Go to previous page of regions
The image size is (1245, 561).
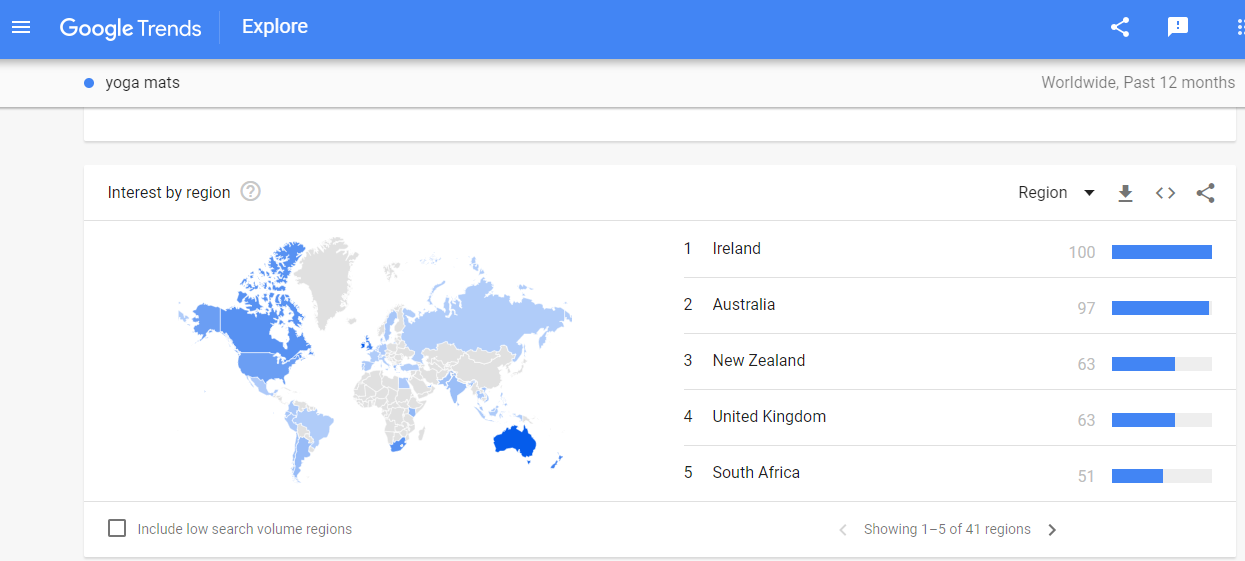[843, 530]
